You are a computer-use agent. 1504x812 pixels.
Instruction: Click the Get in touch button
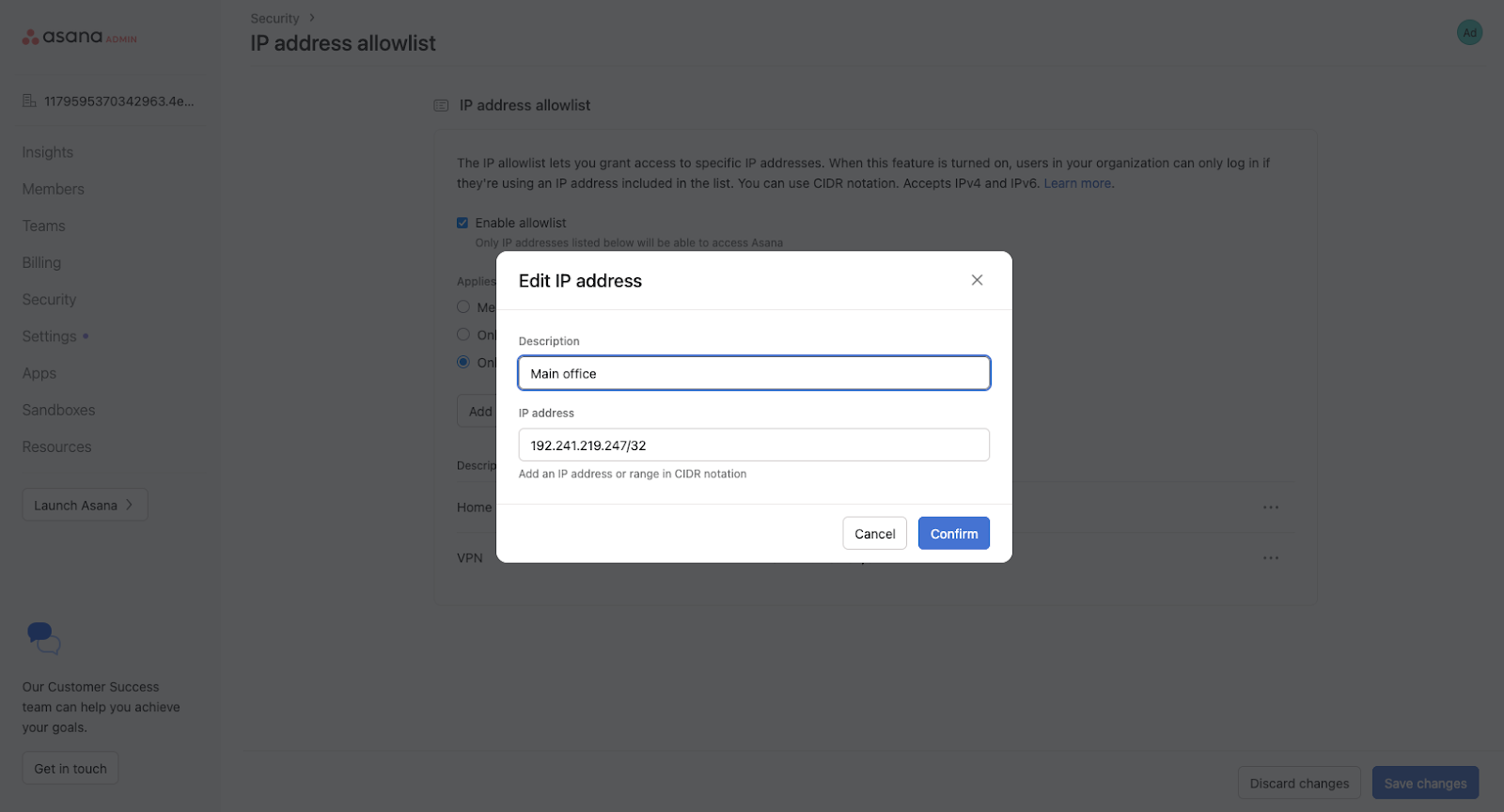tap(70, 768)
